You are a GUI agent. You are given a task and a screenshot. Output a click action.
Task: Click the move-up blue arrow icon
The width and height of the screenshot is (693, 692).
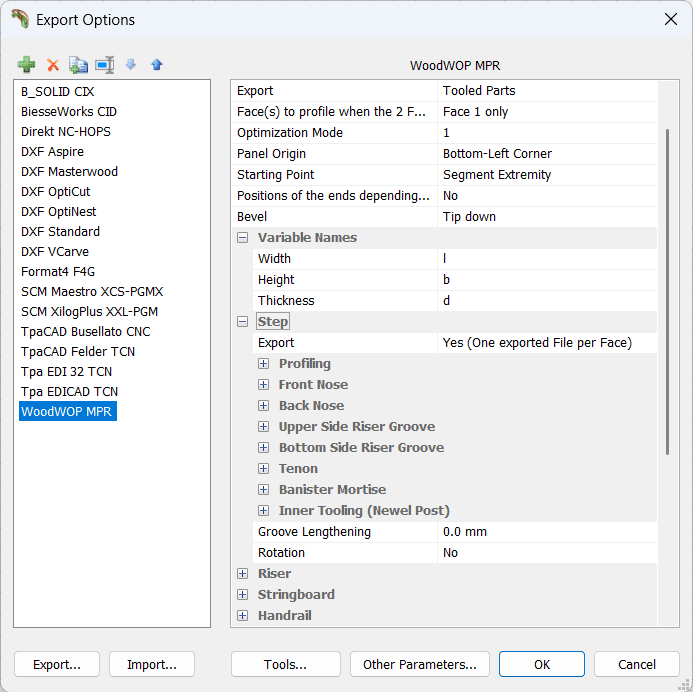click(156, 65)
